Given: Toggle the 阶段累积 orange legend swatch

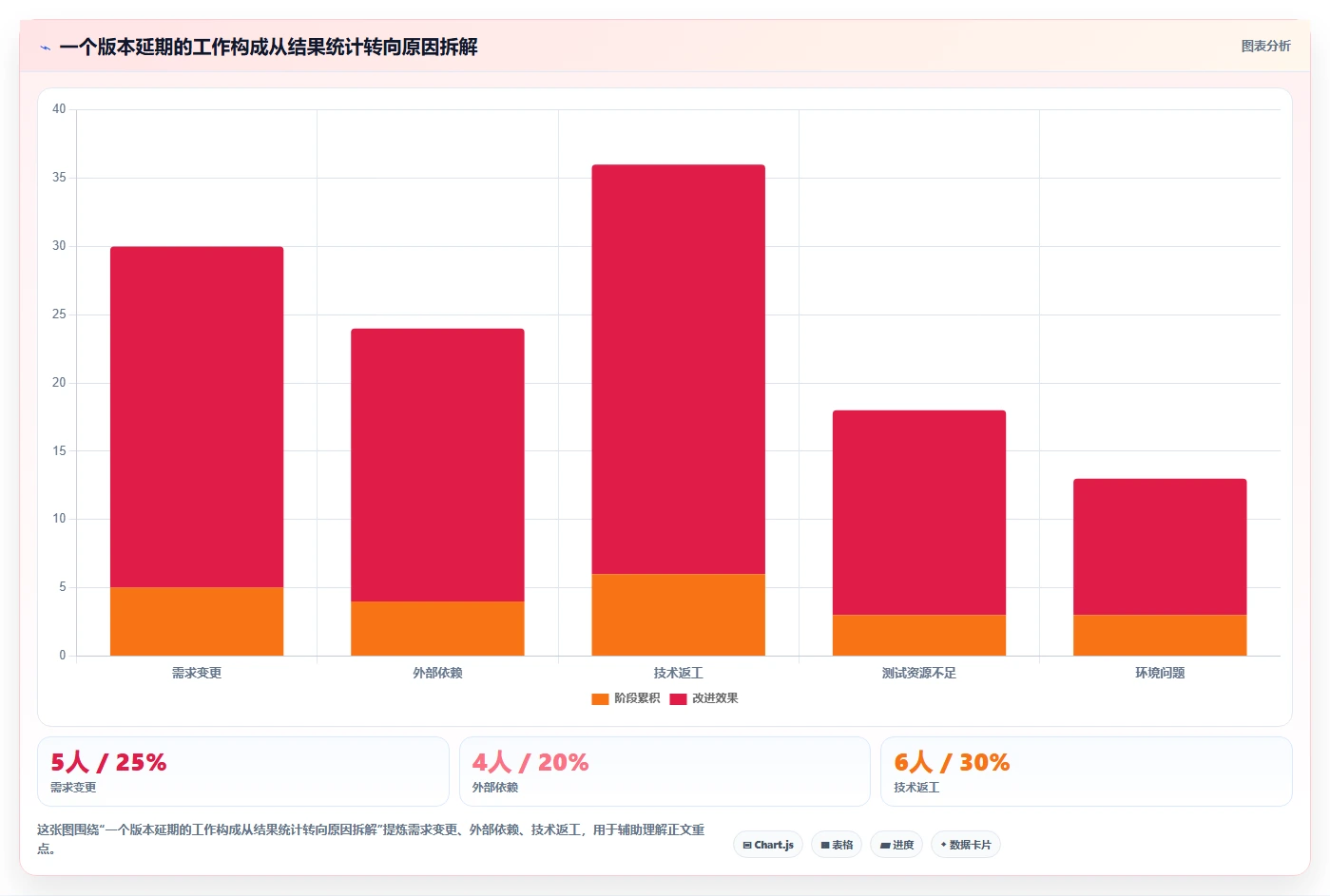Looking at the screenshot, I should (x=600, y=699).
